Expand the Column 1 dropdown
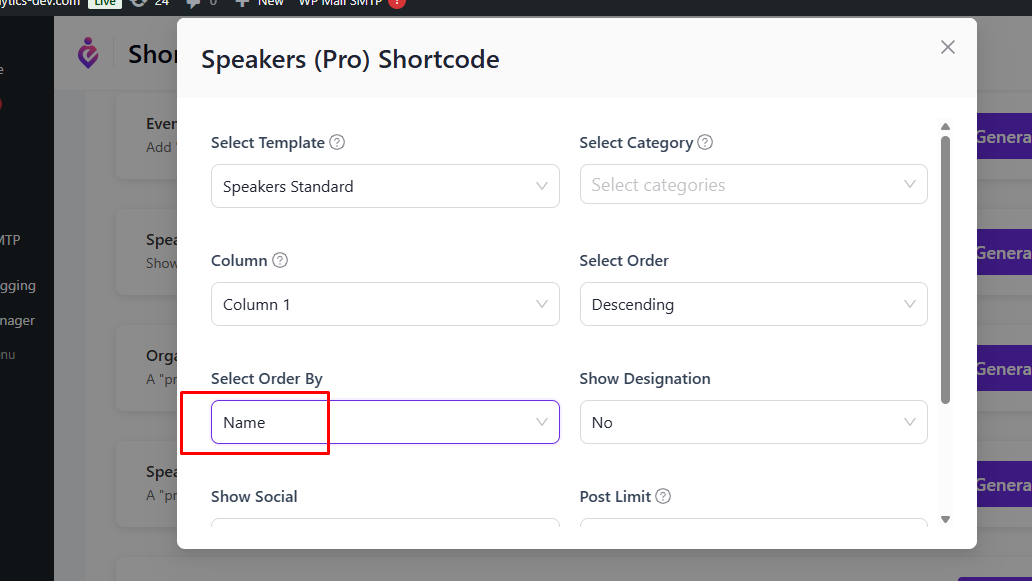 385,304
